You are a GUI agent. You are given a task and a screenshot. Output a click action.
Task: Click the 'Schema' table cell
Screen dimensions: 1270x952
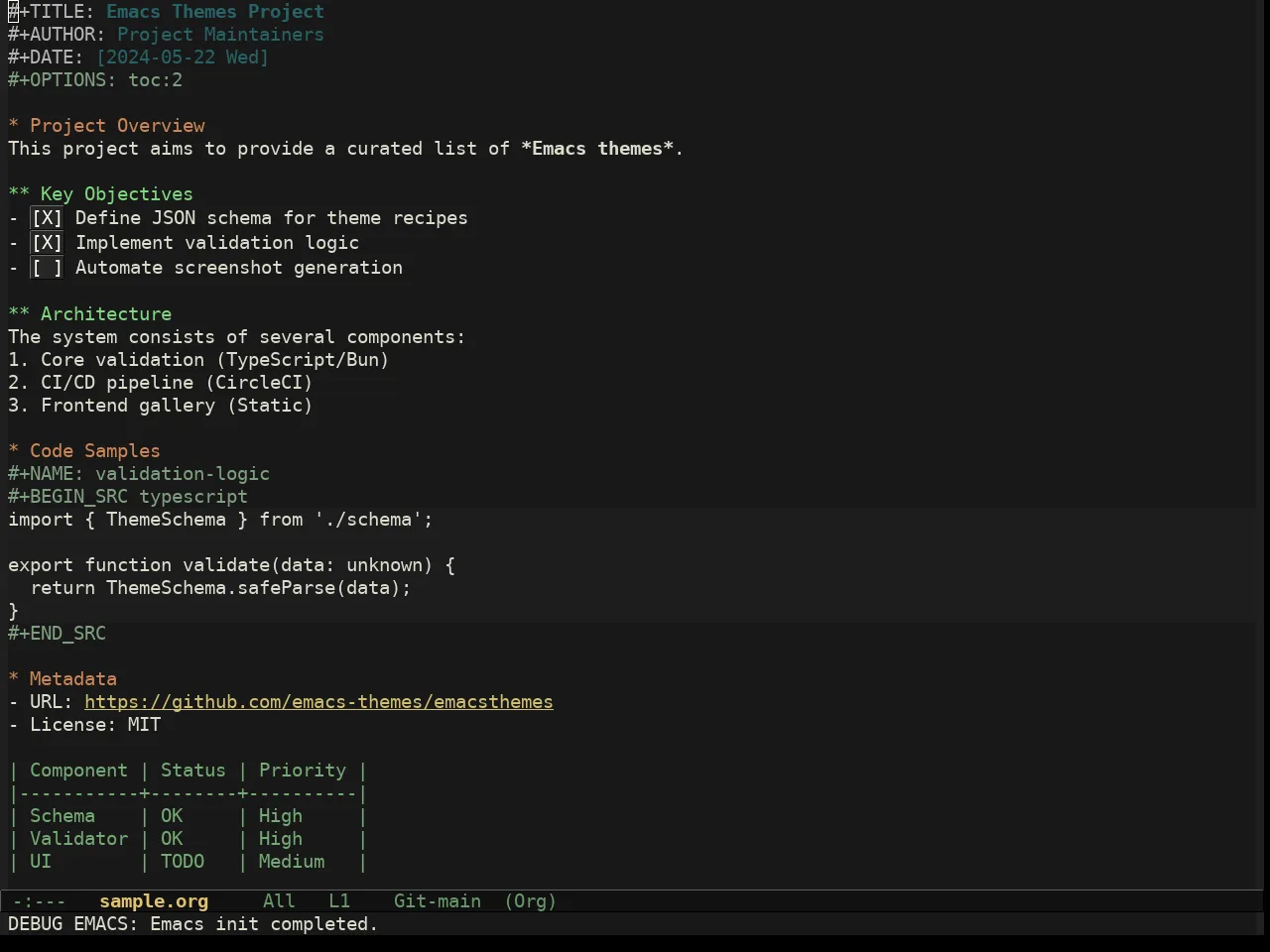(x=63, y=816)
